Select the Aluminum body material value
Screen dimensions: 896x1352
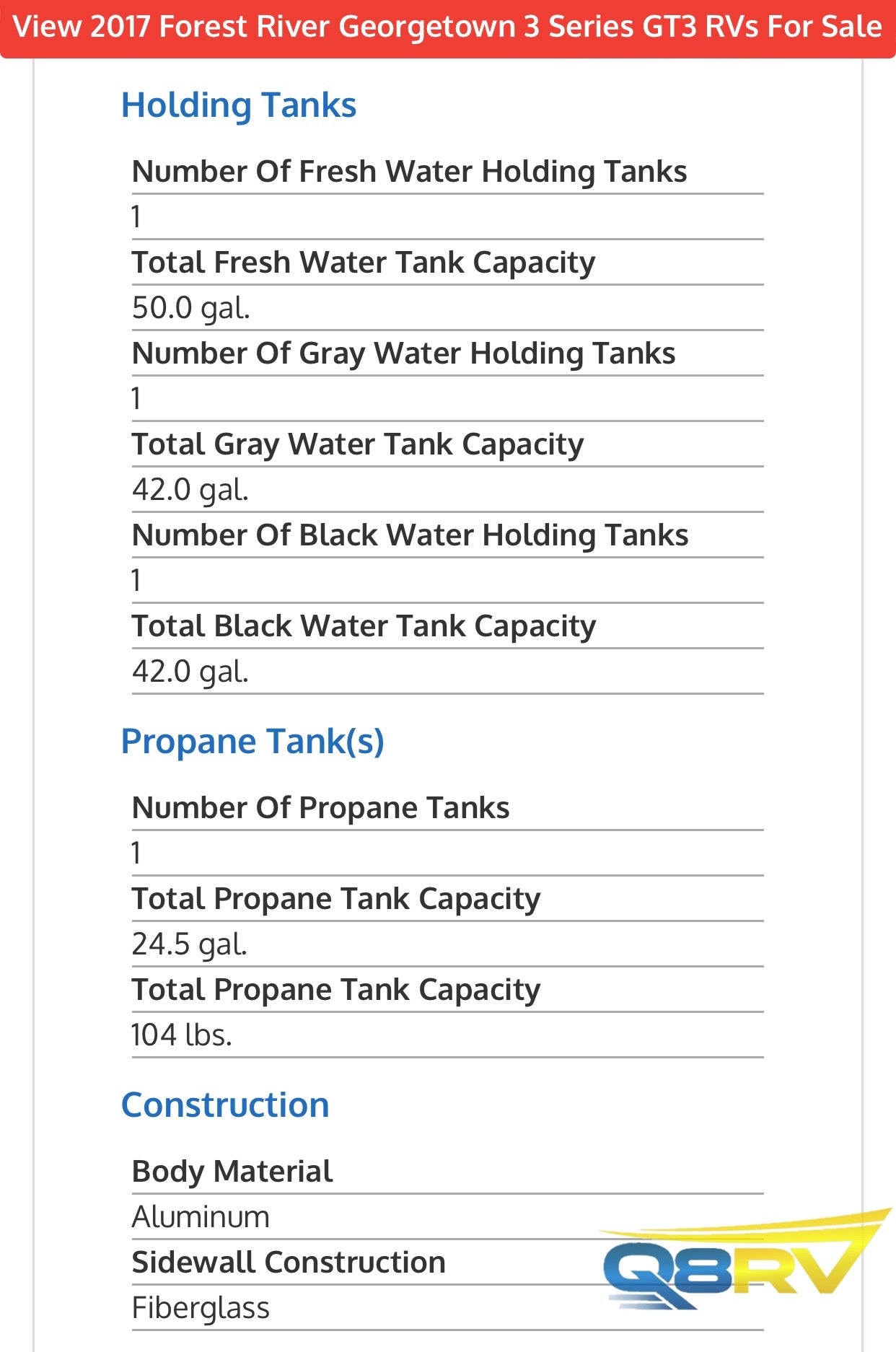pos(201,1217)
